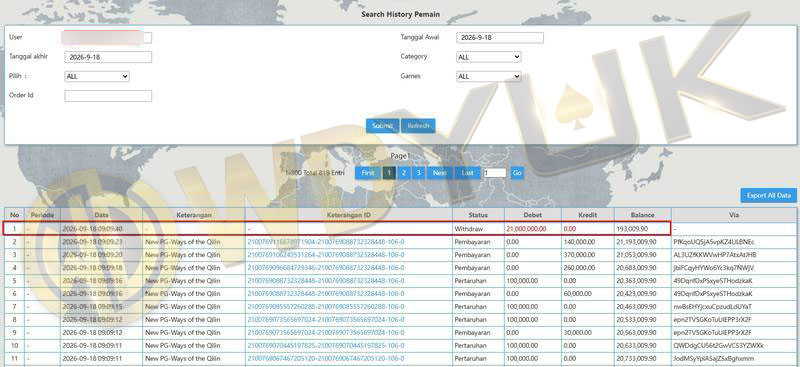Screen dimensions: 800x367
Task: Open the Pilih dropdown
Action: pos(96,77)
